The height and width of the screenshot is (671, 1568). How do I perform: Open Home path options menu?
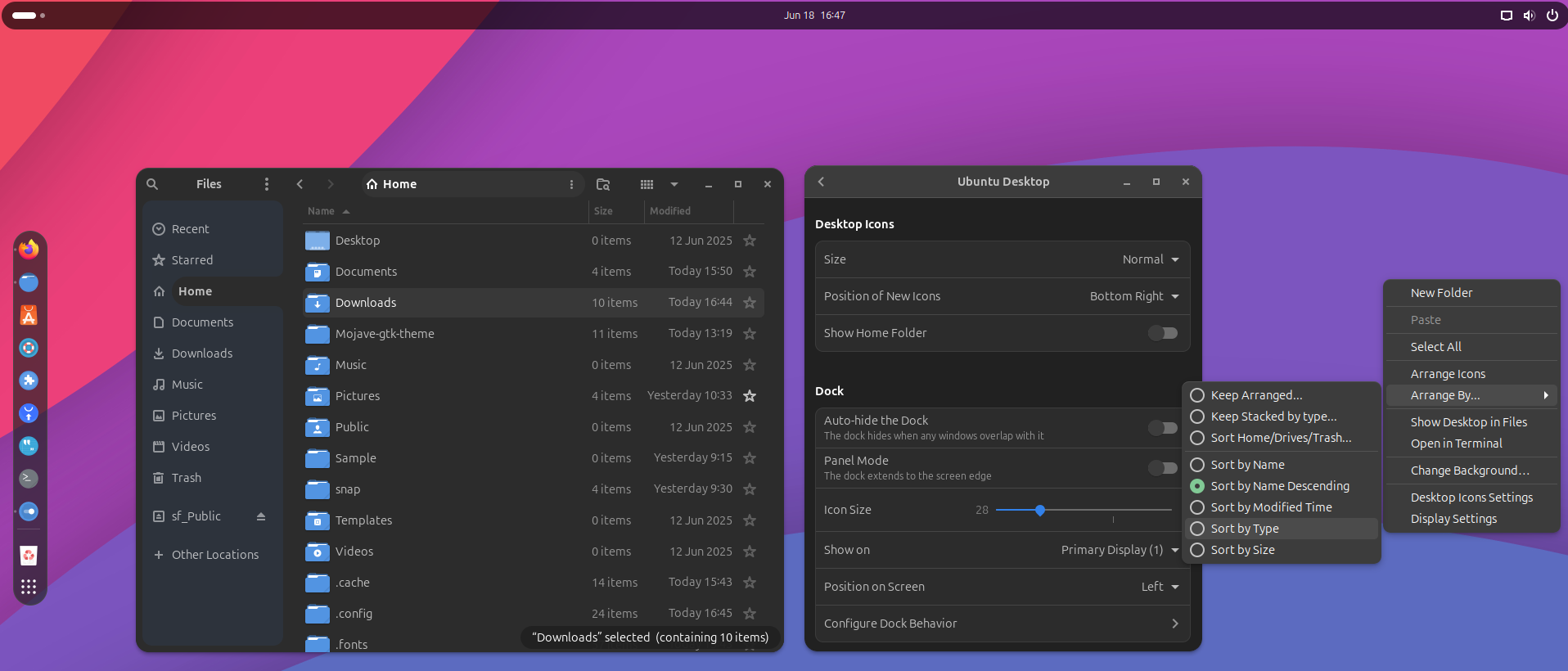tap(571, 184)
